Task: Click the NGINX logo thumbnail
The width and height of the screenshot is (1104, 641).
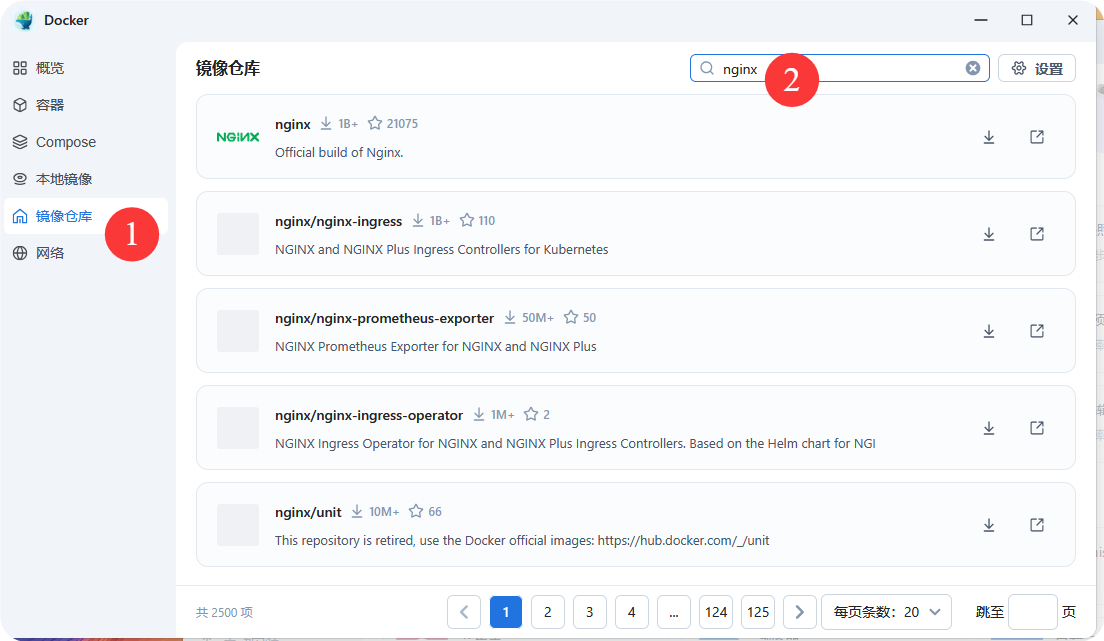Action: [x=238, y=137]
